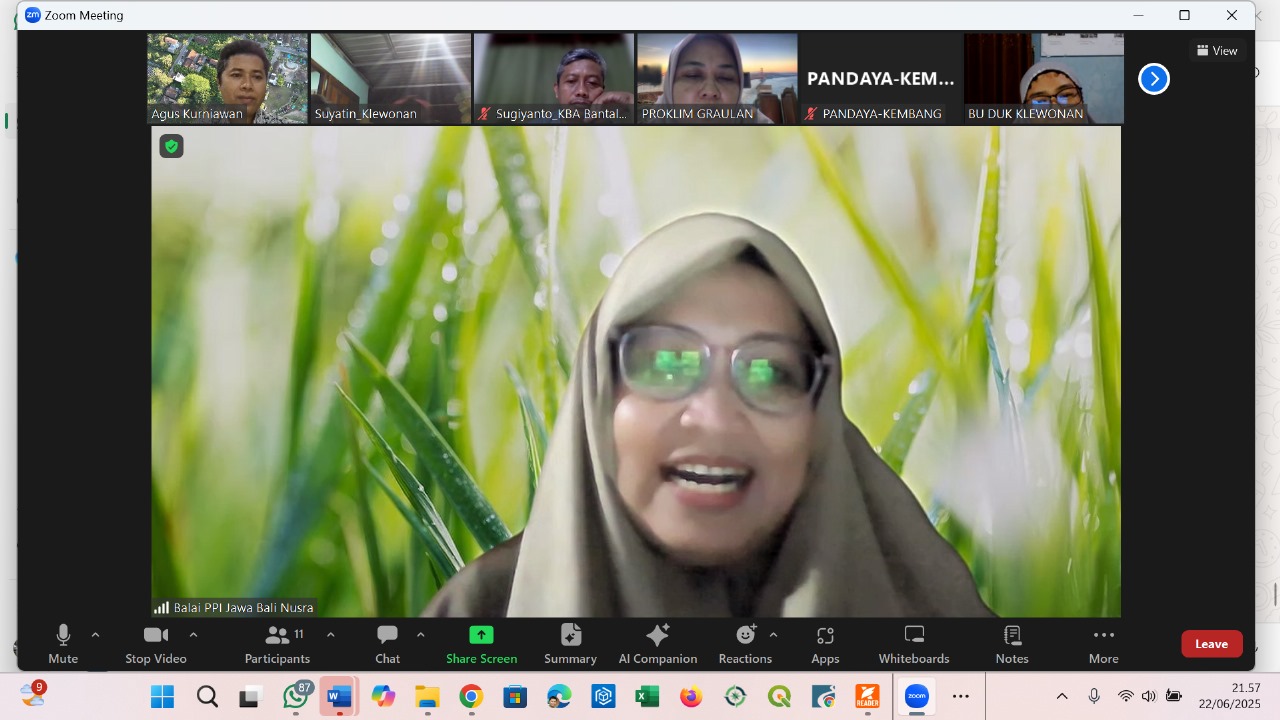Open WhatsApp from taskbar

[296, 696]
